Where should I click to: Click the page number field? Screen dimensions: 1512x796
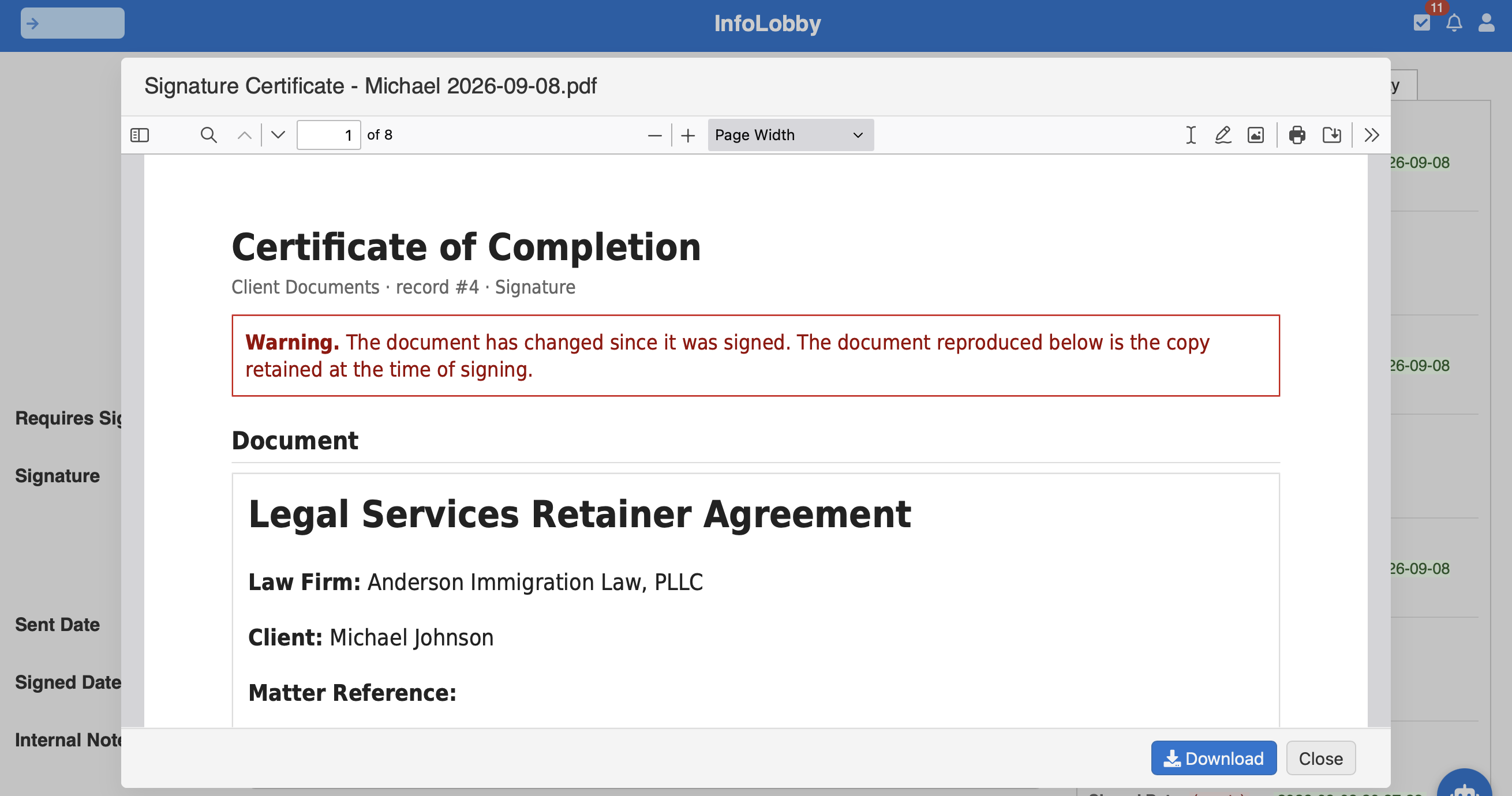click(x=329, y=135)
